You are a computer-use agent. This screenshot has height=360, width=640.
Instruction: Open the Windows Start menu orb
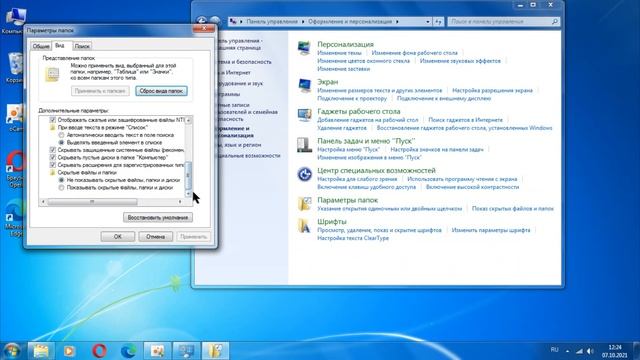(x=11, y=351)
